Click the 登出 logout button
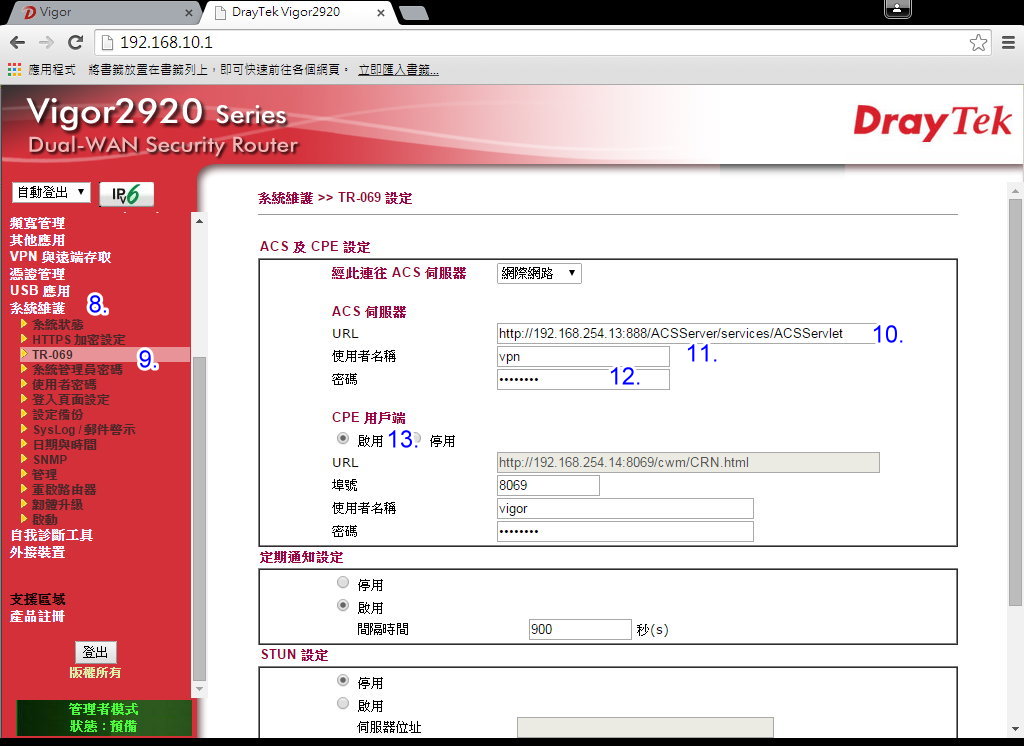 tap(95, 652)
